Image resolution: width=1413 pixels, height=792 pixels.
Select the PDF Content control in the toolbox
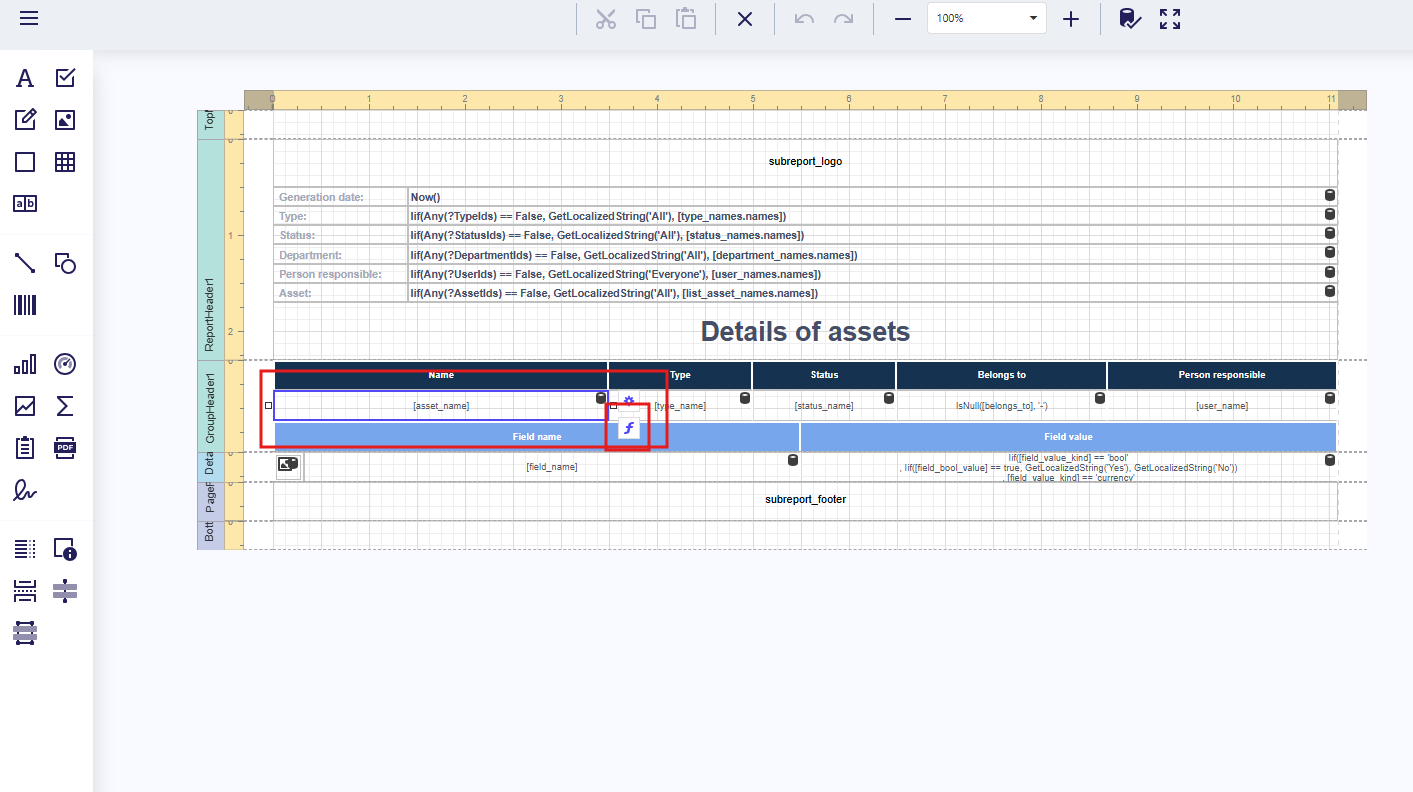pos(65,447)
